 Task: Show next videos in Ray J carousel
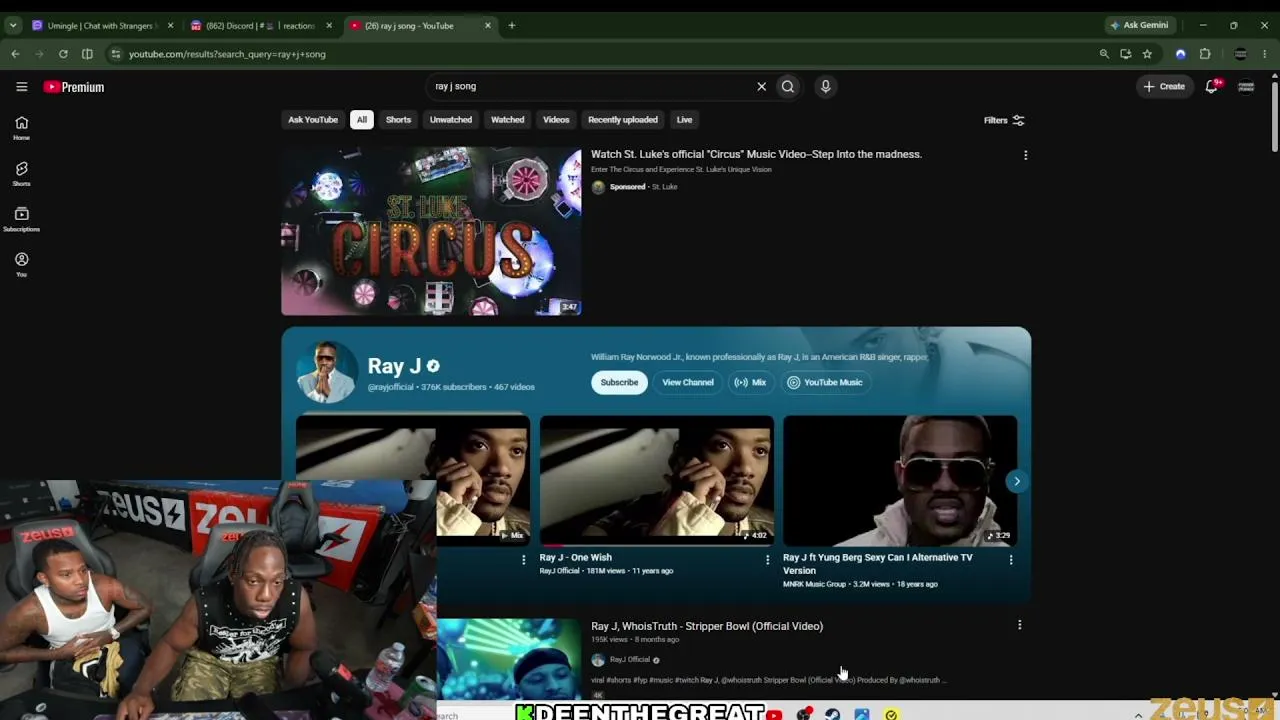(x=1017, y=482)
